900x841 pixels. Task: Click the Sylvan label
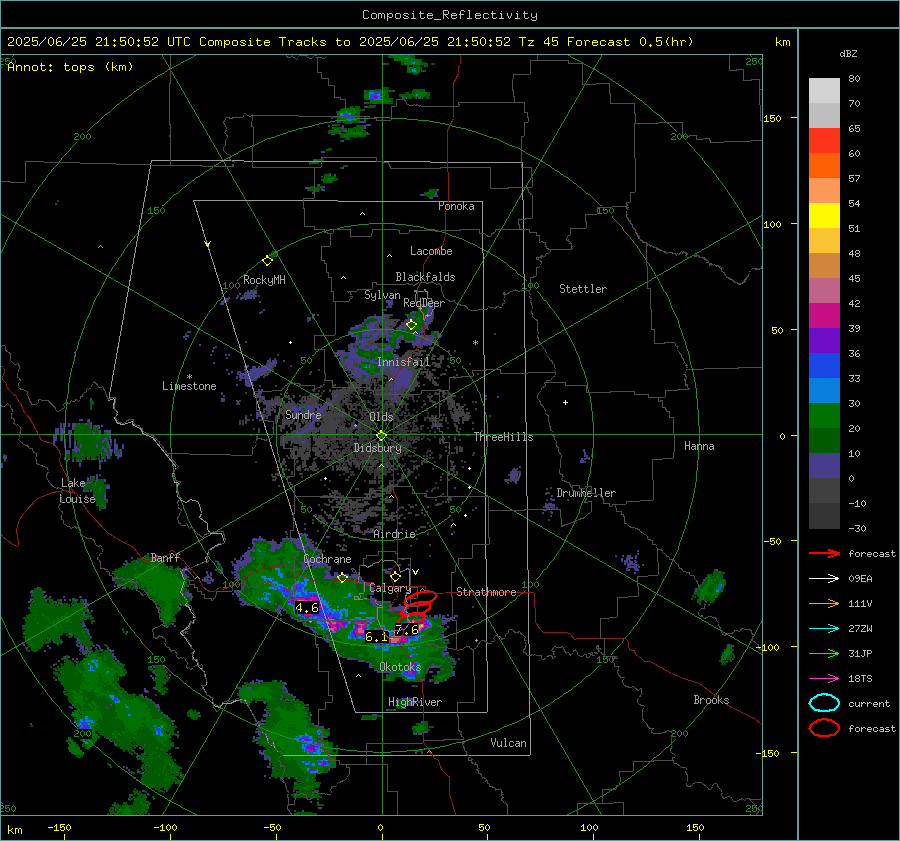[x=382, y=296]
